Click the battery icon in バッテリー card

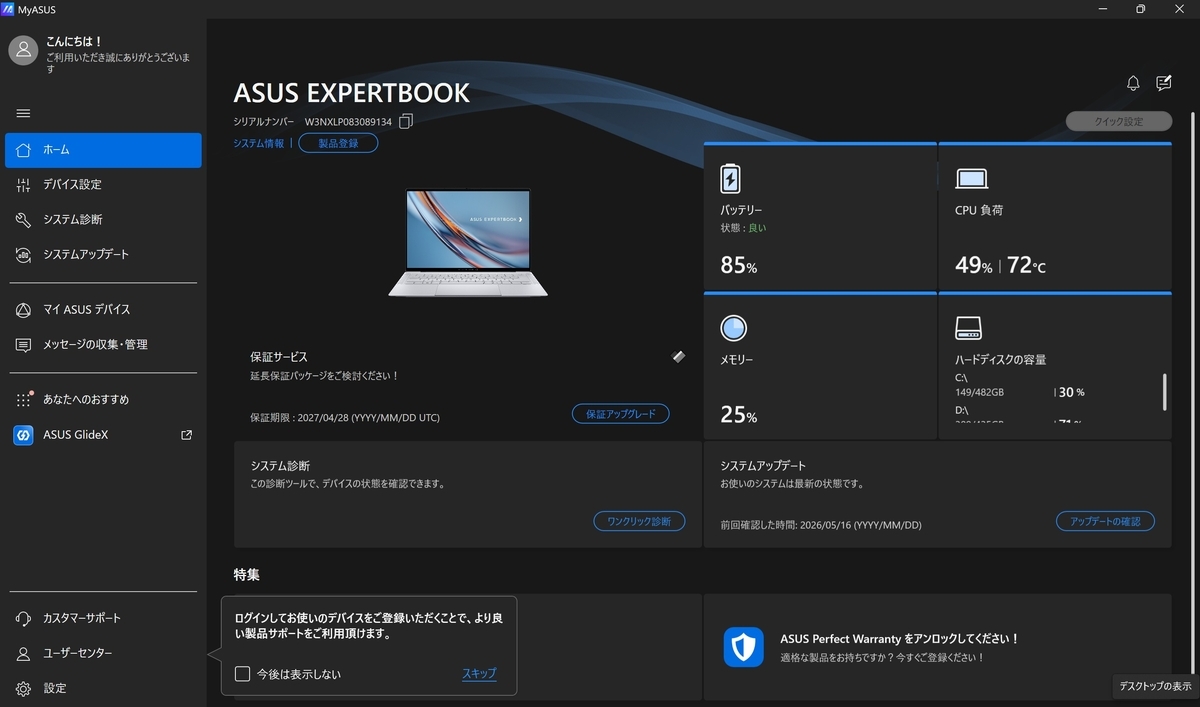click(731, 179)
